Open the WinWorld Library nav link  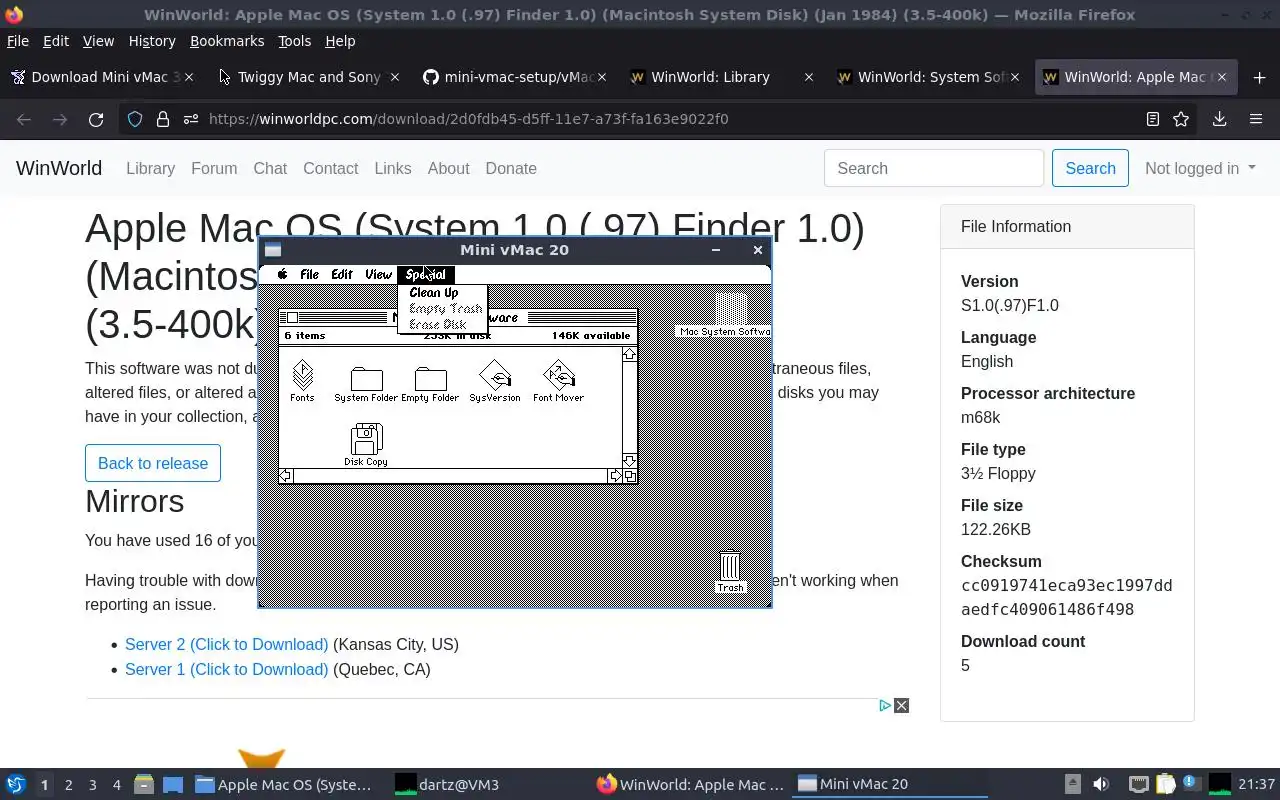coord(150,168)
